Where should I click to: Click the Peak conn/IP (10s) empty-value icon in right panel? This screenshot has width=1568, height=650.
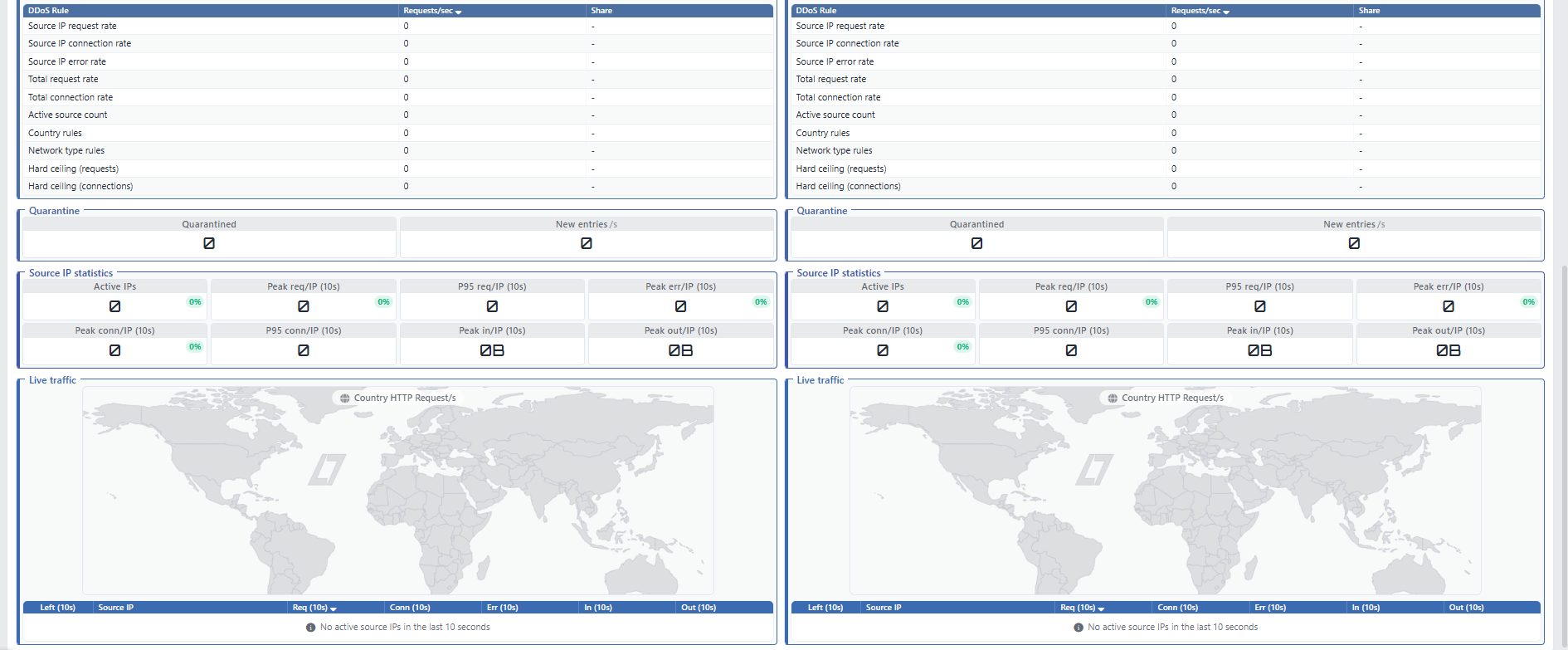[883, 350]
